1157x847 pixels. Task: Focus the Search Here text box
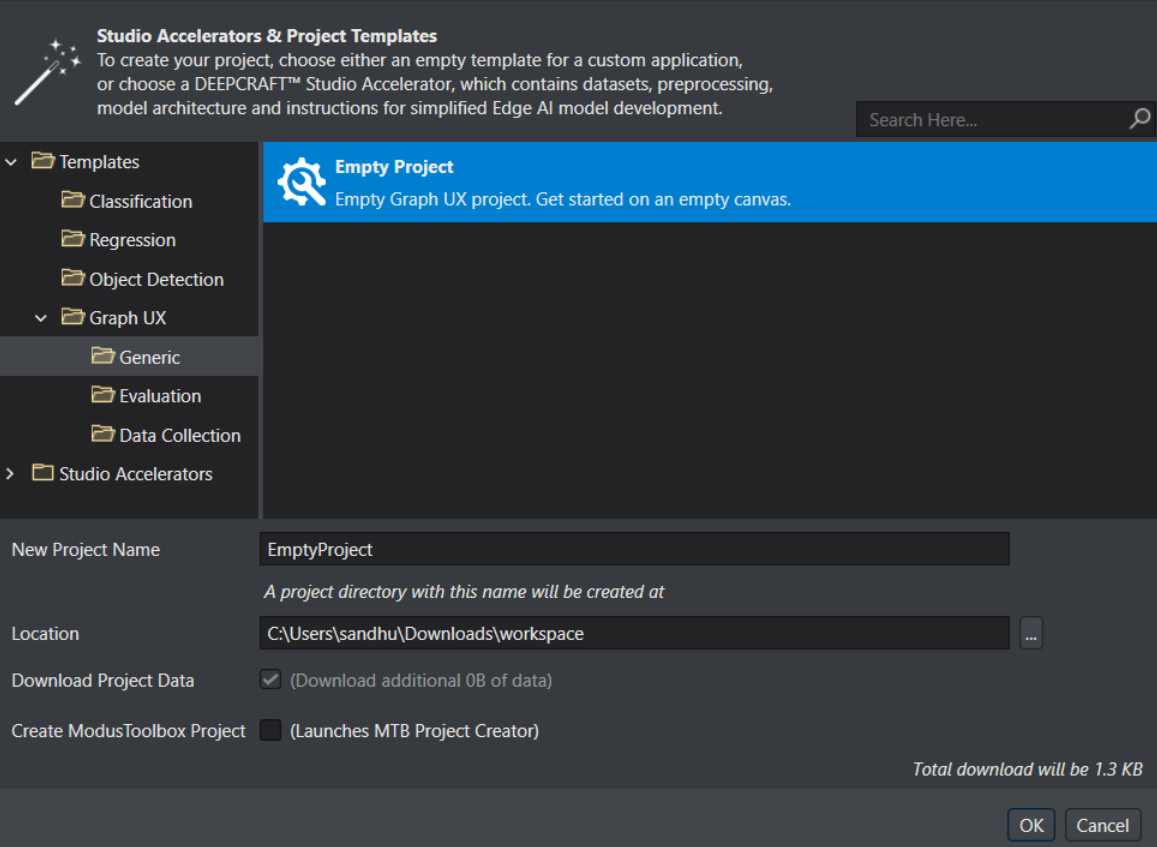[x=990, y=120]
